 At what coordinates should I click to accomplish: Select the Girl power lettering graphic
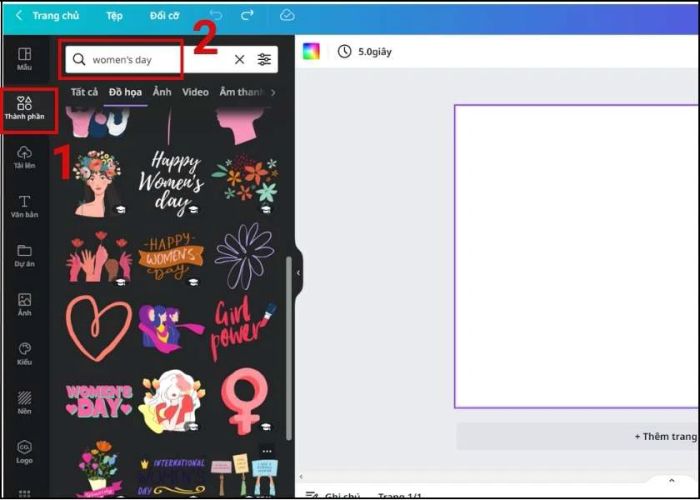[243, 329]
